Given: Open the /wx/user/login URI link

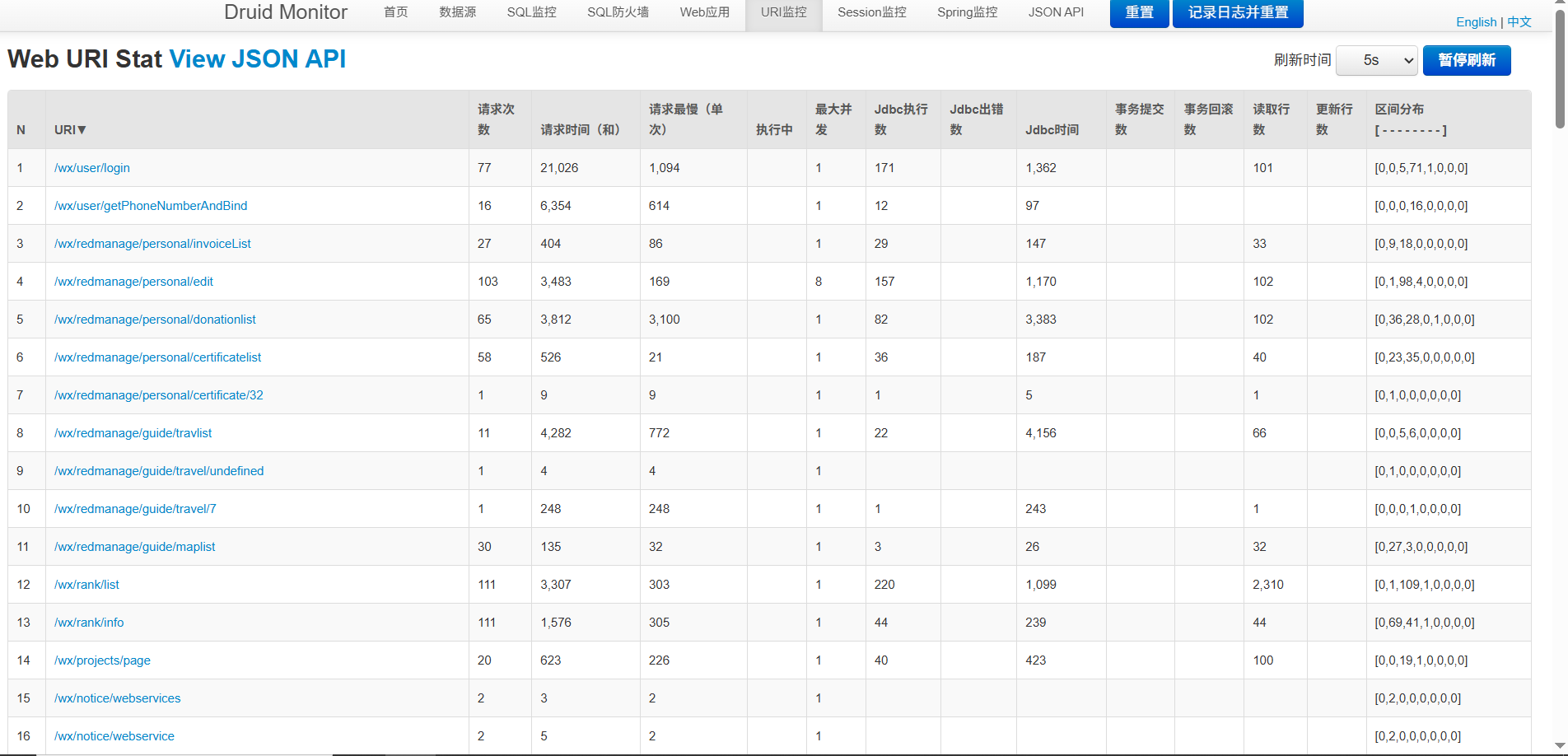Looking at the screenshot, I should click(92, 168).
